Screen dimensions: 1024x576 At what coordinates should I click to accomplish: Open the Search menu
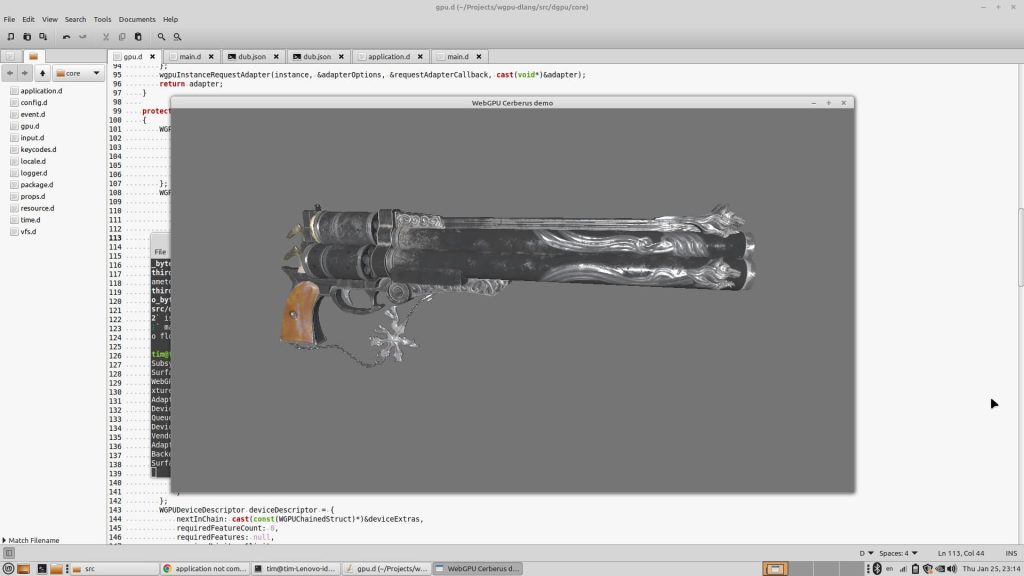point(75,20)
